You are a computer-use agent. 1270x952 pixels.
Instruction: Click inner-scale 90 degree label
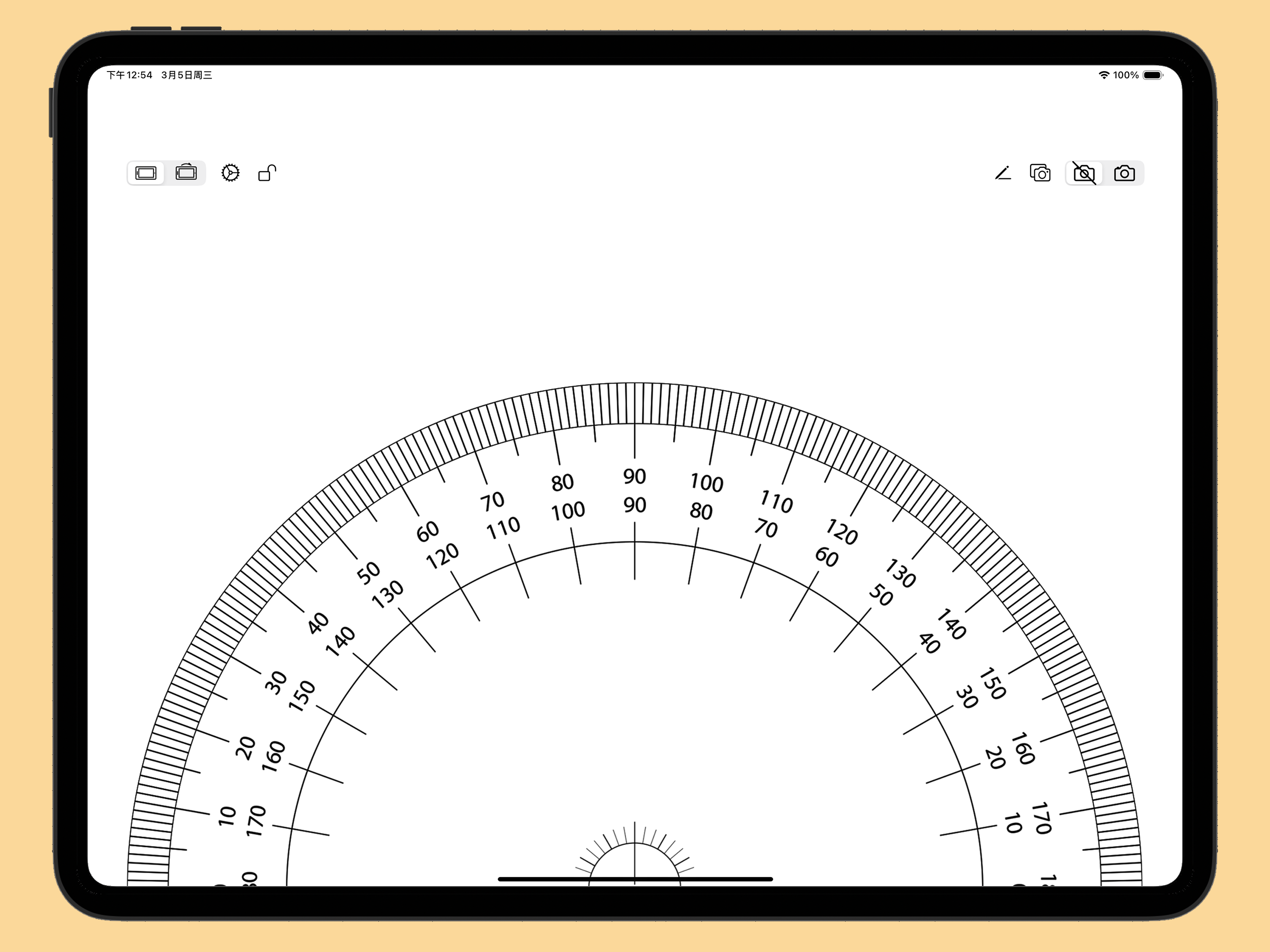[x=635, y=505]
